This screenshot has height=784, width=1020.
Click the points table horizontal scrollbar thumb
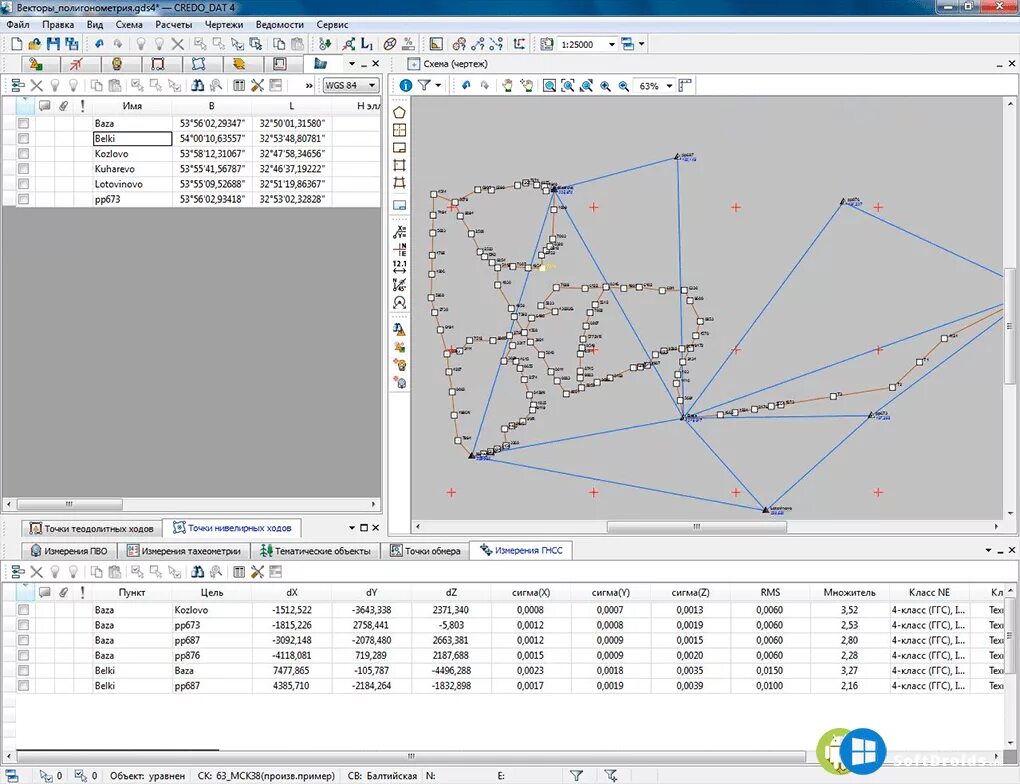(70, 504)
